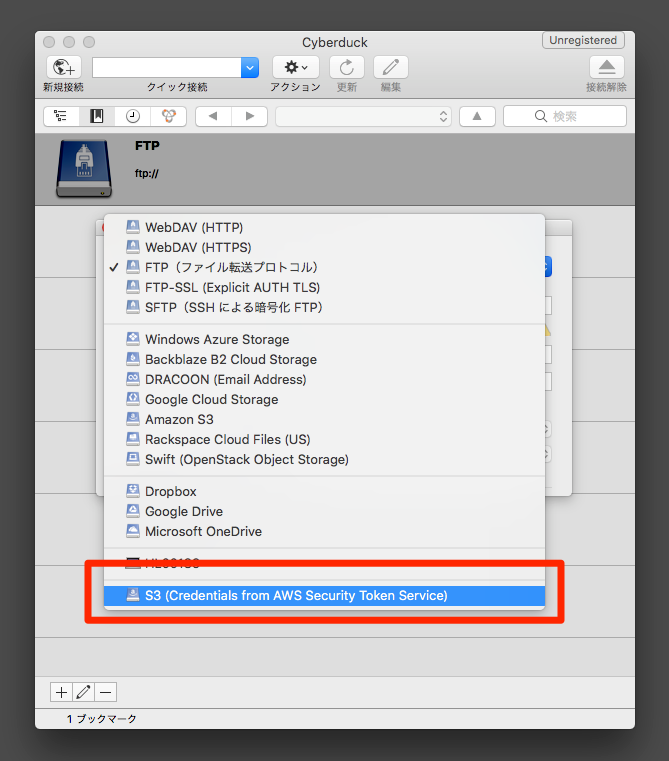Choose Rackspace Cloud Files (US)
Screen dimensions: 669x761
click(x=324, y=439)
